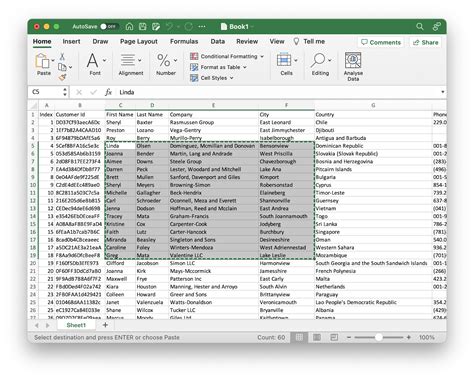Click the Paste clipboard icon
474x379 pixels.
pos(42,61)
